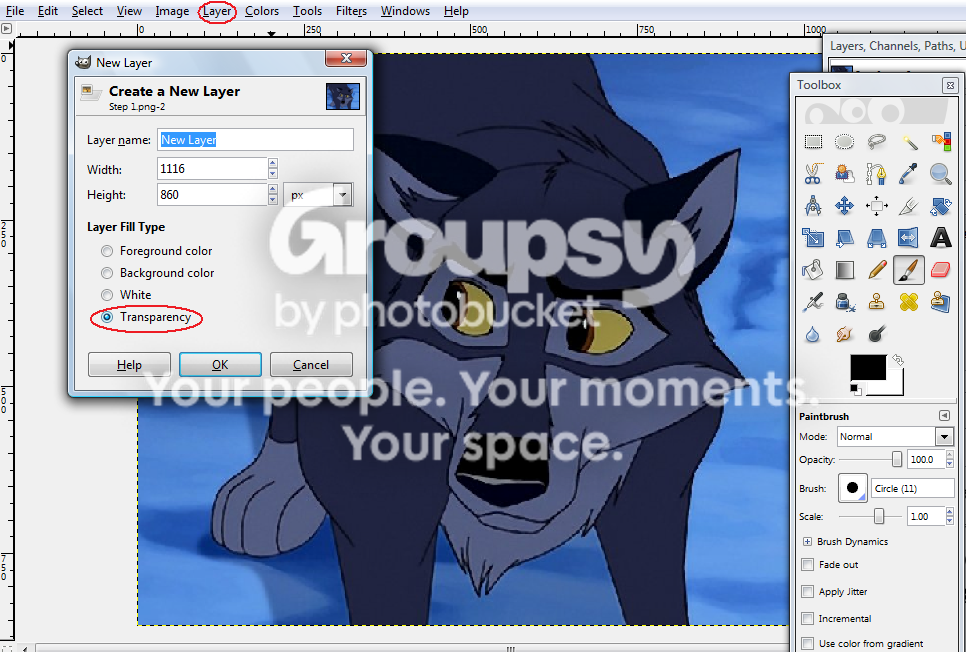Select the Eraser tool

coord(941,270)
